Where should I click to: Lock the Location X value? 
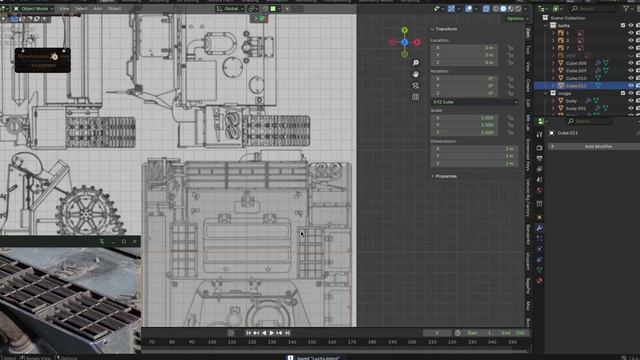(x=510, y=48)
